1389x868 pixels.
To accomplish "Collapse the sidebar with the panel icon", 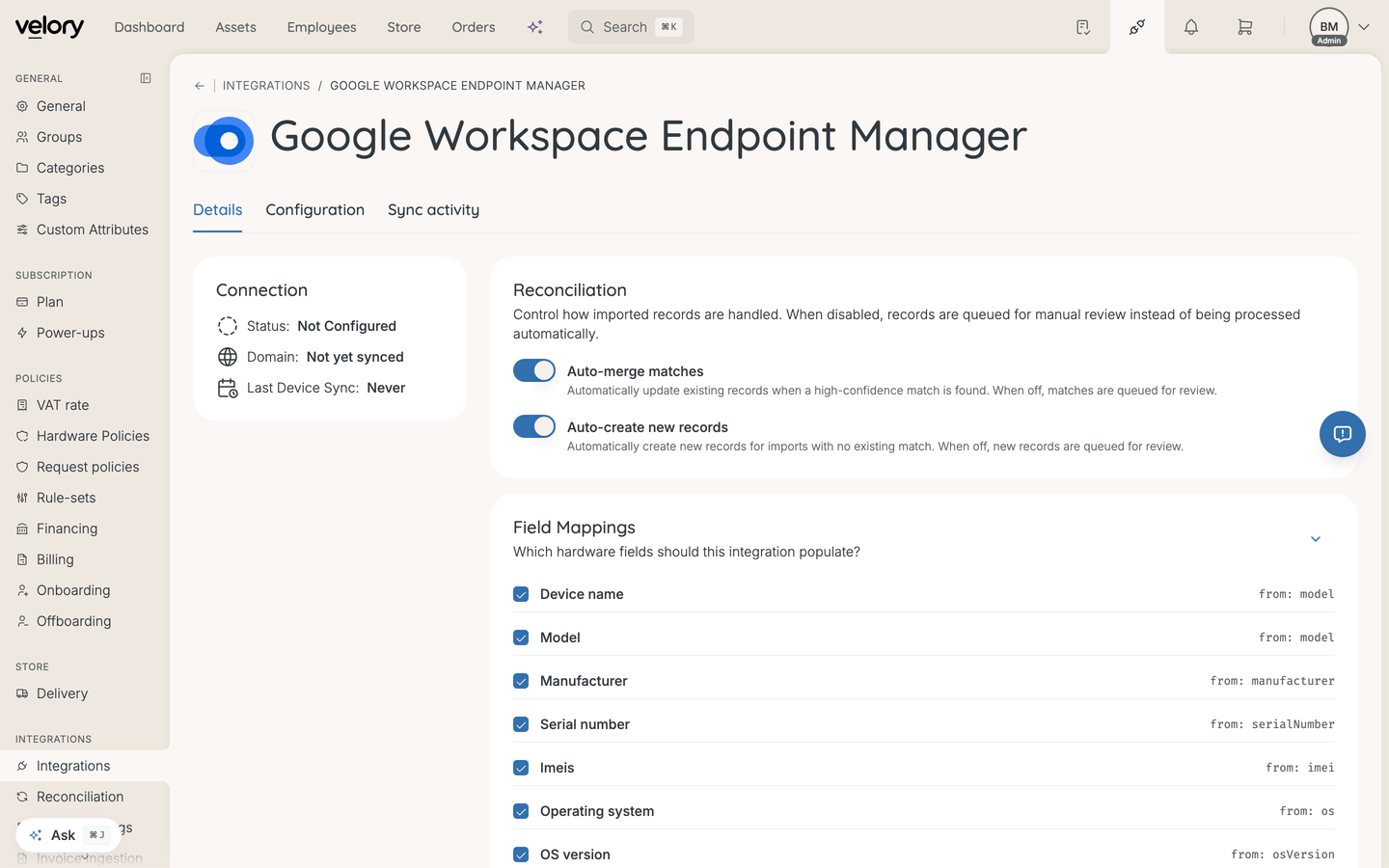I will pyautogui.click(x=146, y=78).
